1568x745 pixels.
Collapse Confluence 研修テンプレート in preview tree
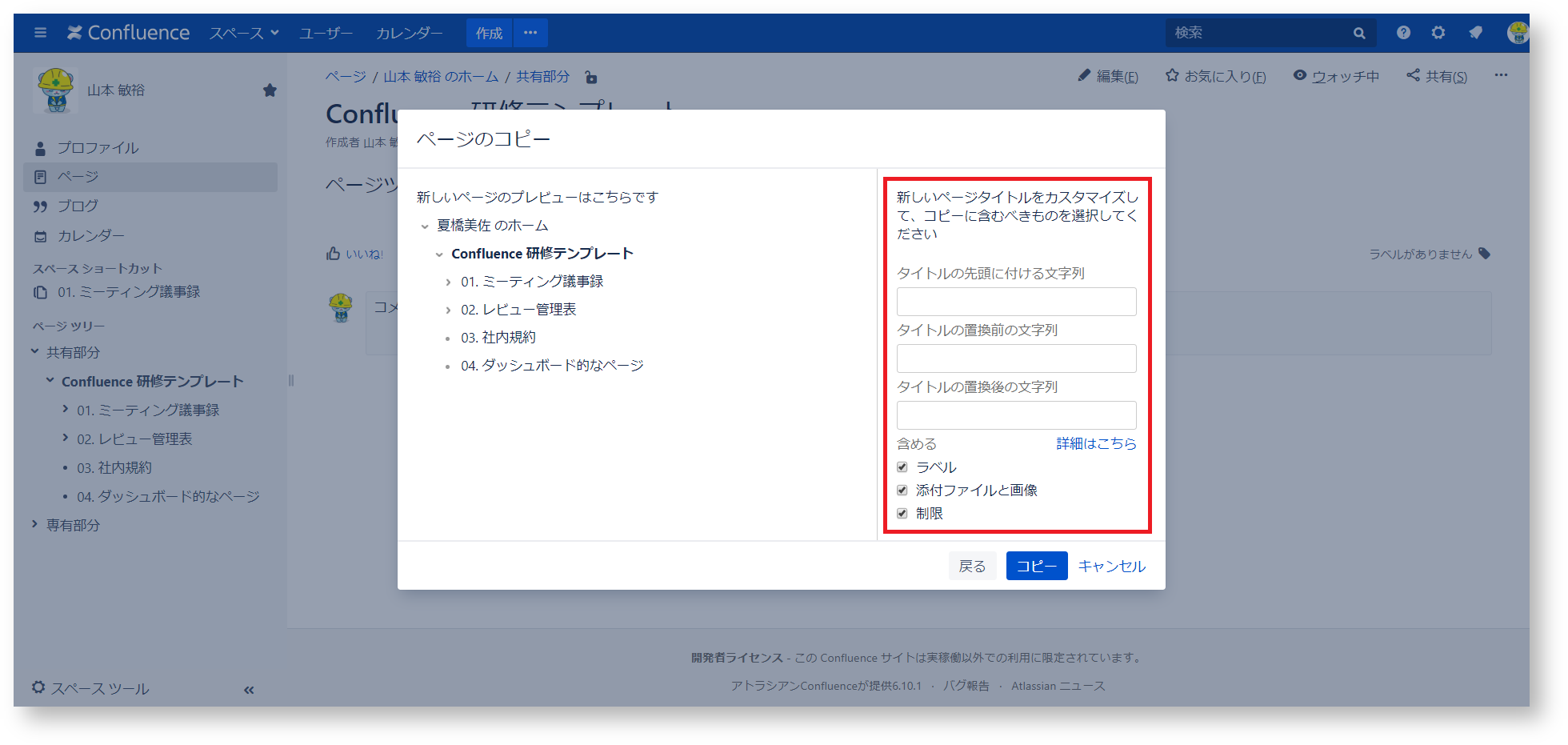pos(439,254)
